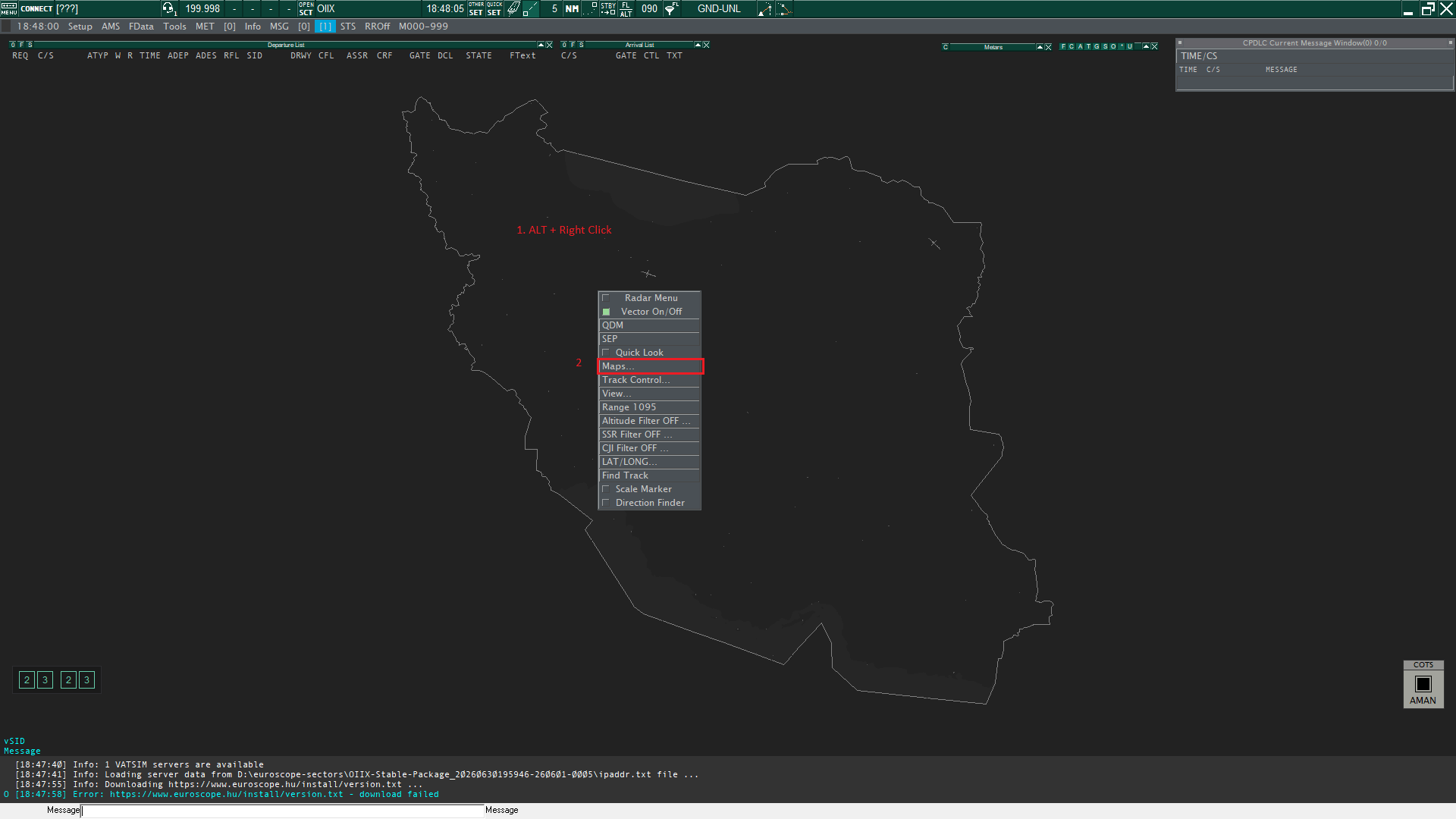Click the FL funnel filter icon

[x=672, y=8]
